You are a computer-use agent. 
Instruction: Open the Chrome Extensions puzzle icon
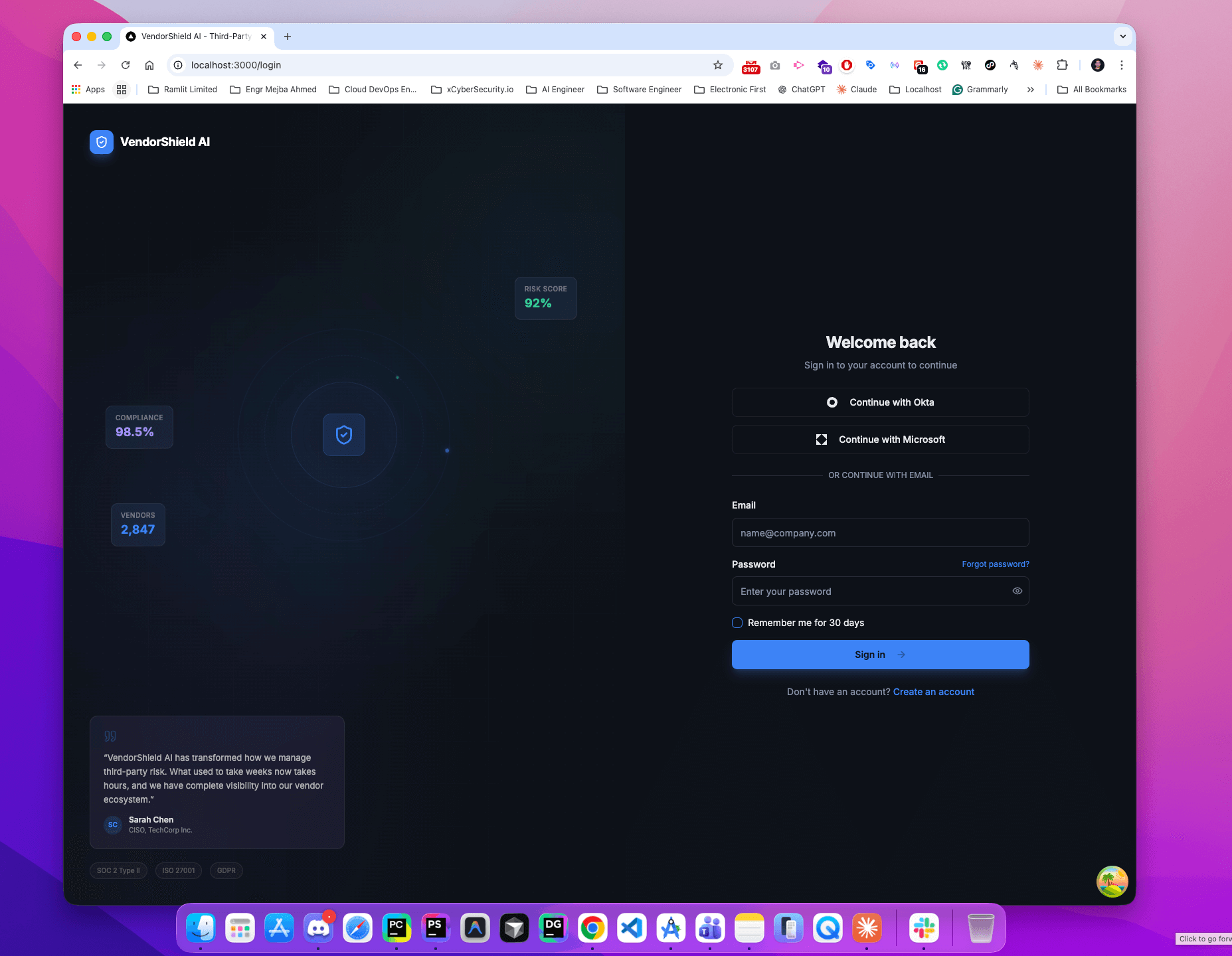click(x=1061, y=65)
